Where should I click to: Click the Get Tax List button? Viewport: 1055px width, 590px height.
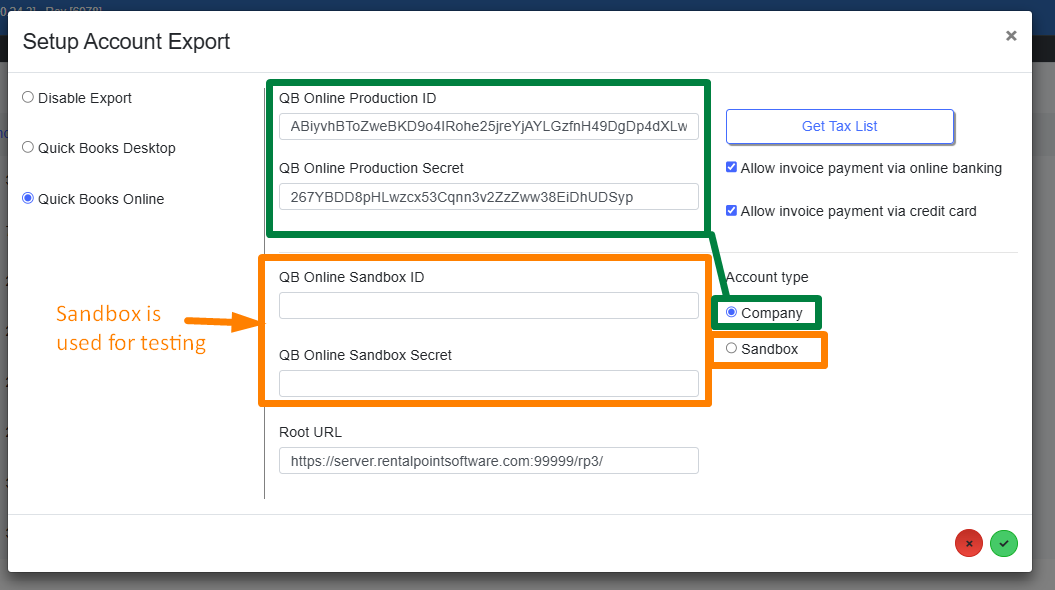[x=840, y=126]
